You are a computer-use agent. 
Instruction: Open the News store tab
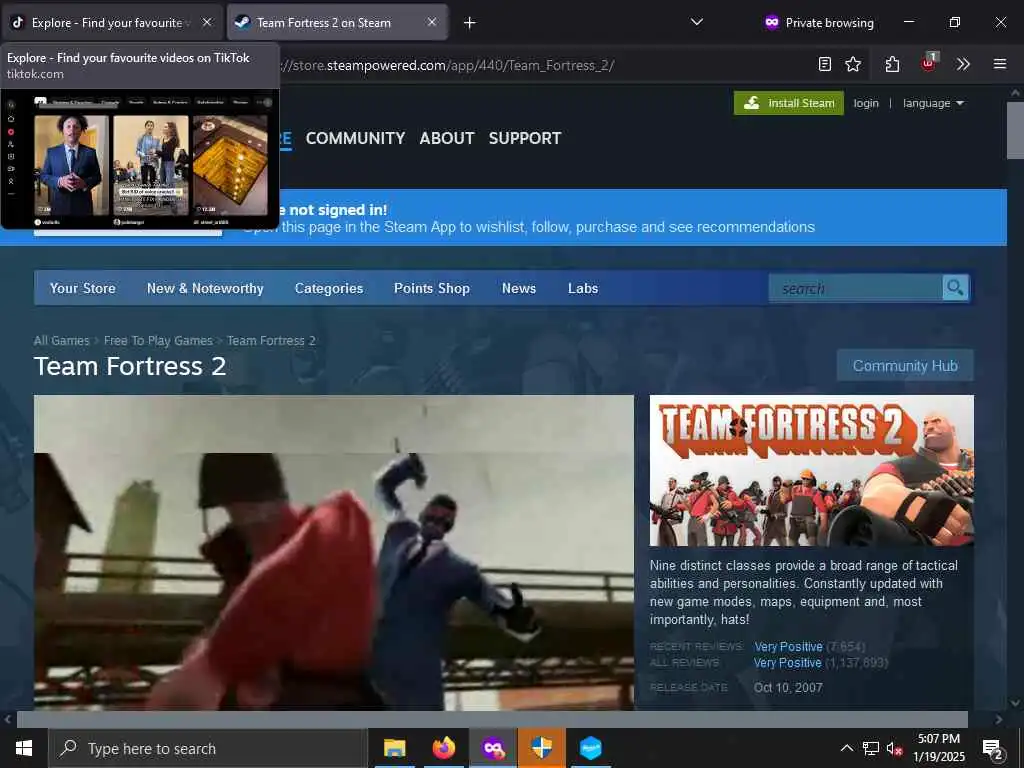pyautogui.click(x=519, y=288)
